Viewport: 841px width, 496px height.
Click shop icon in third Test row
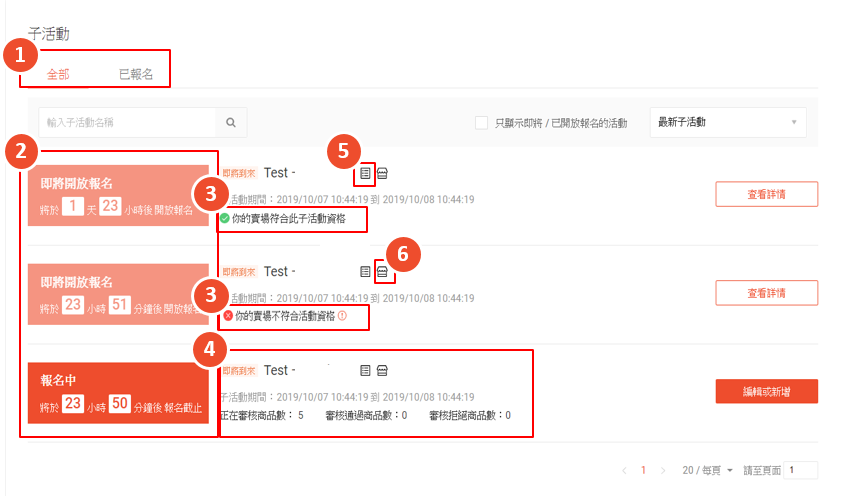tap(383, 370)
